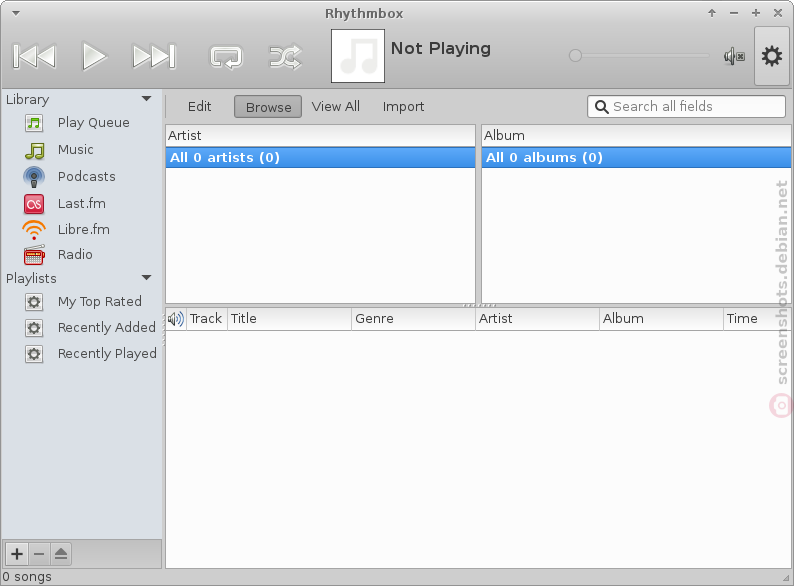
Task: Select the Music library icon
Action: pos(34,150)
